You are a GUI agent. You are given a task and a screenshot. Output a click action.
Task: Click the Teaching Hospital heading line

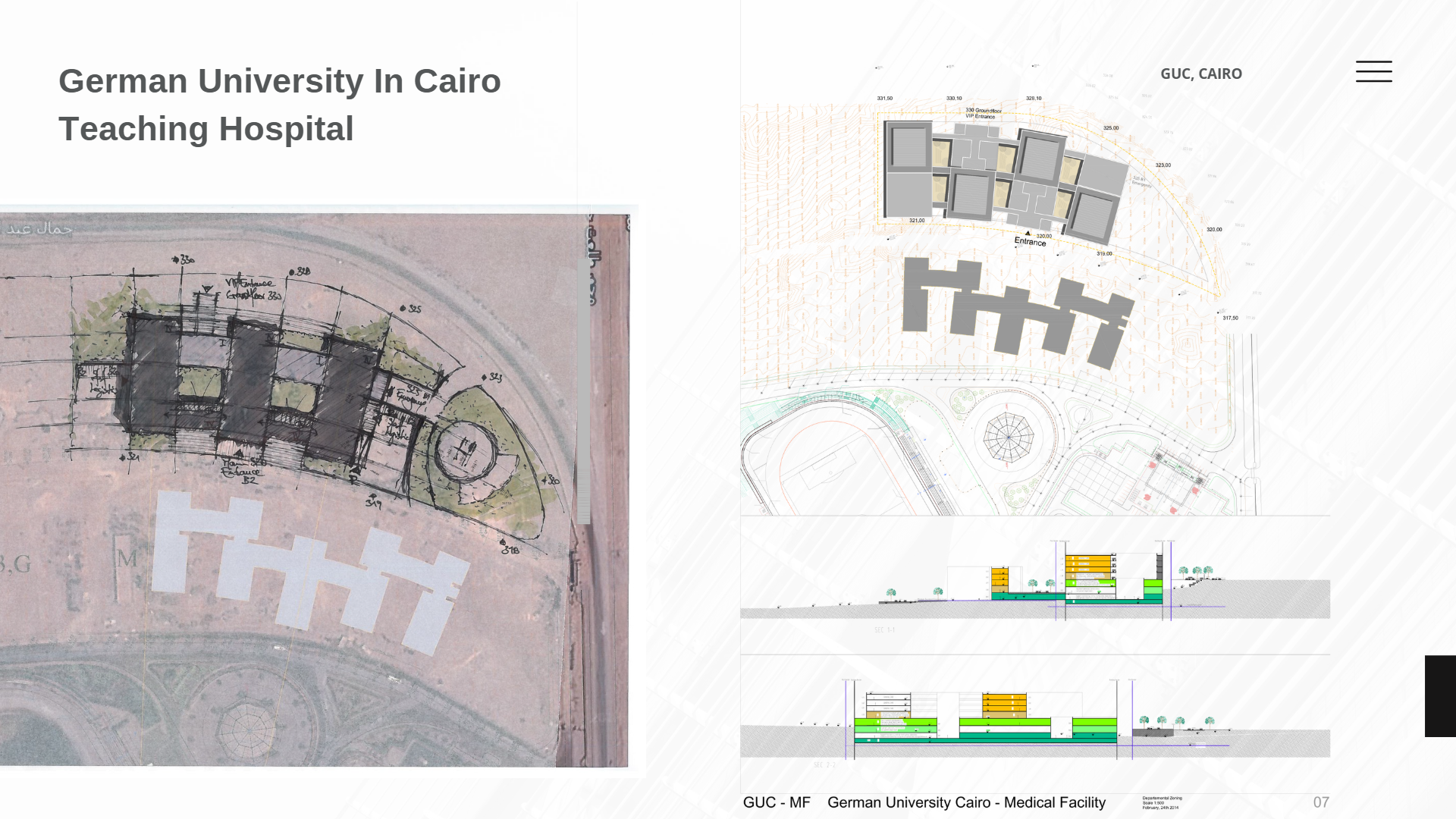(206, 129)
